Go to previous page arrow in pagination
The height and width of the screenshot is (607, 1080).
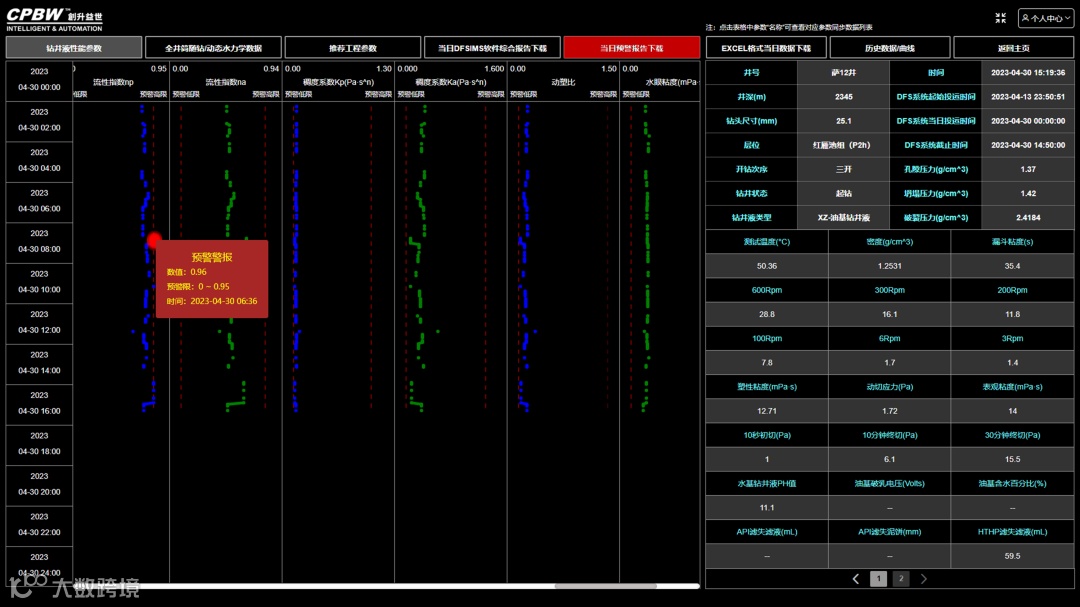click(x=855, y=579)
